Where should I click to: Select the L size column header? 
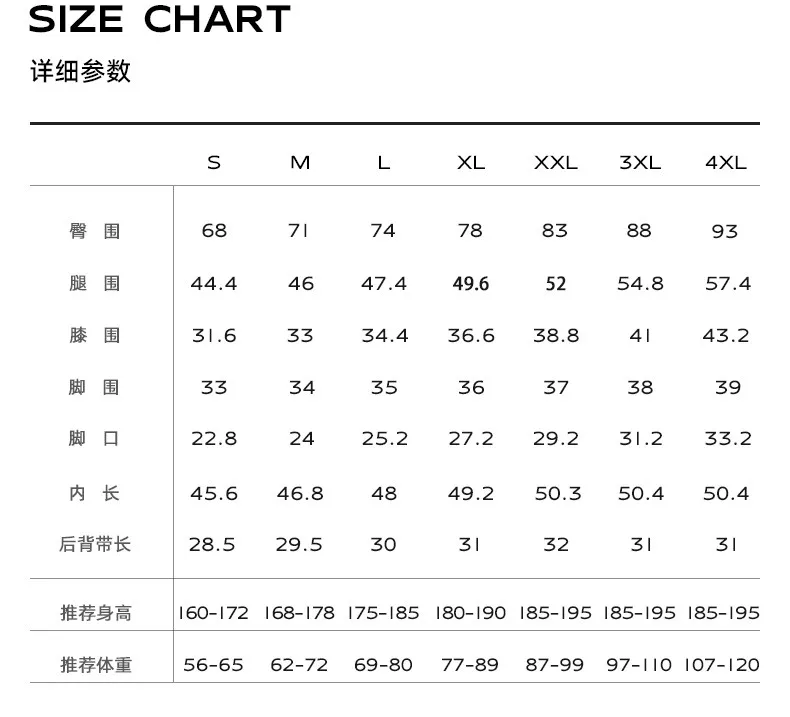[384, 162]
